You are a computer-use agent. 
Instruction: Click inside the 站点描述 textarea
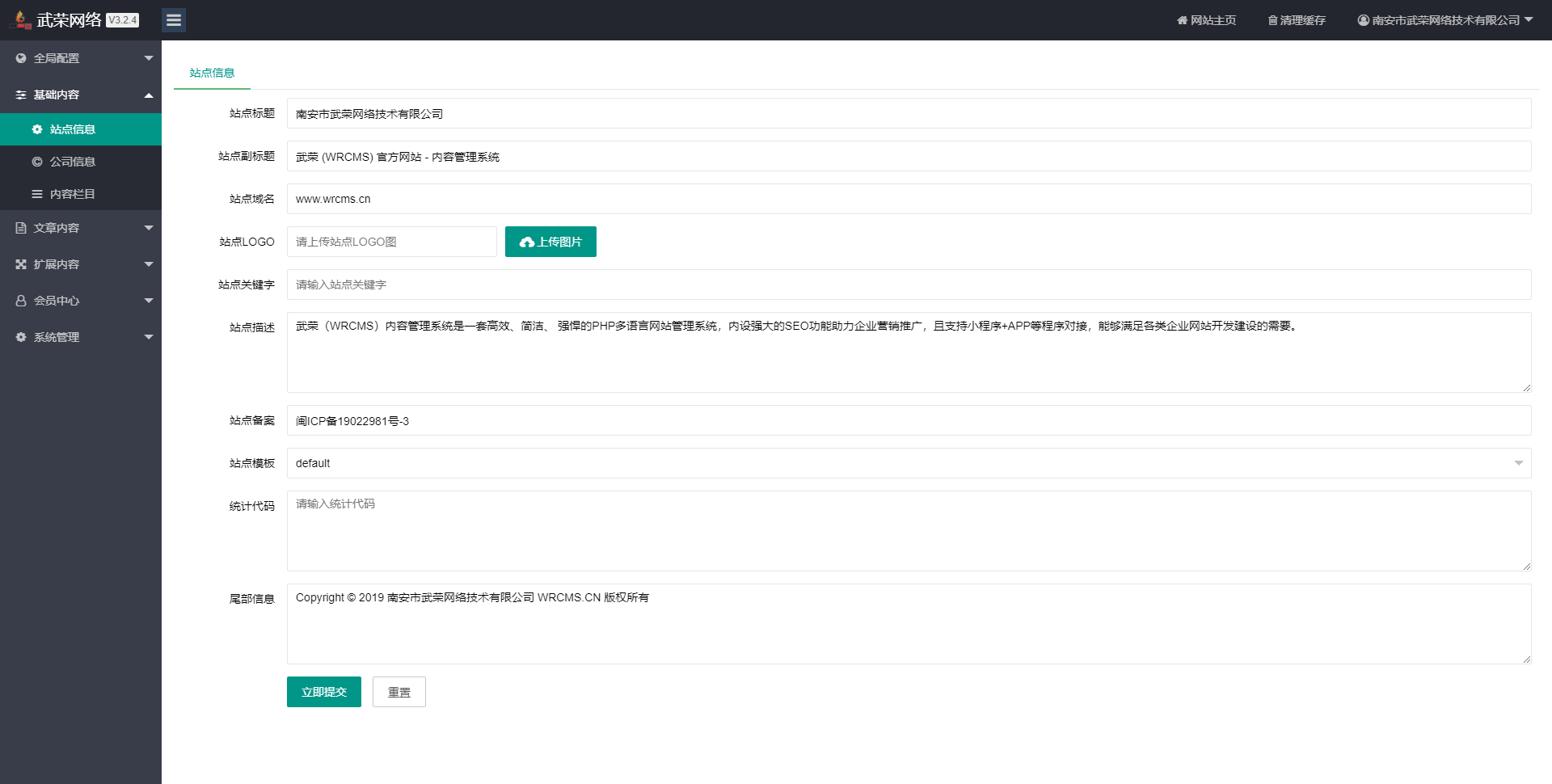point(909,352)
